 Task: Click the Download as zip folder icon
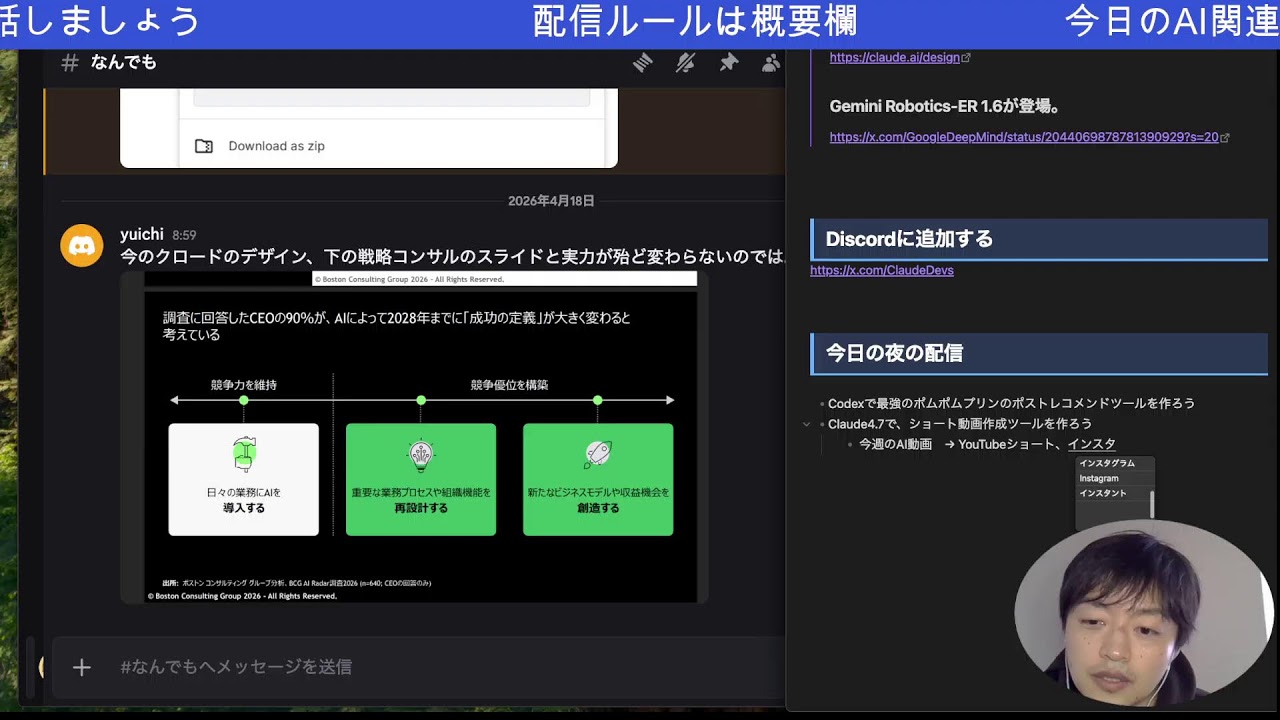(204, 146)
